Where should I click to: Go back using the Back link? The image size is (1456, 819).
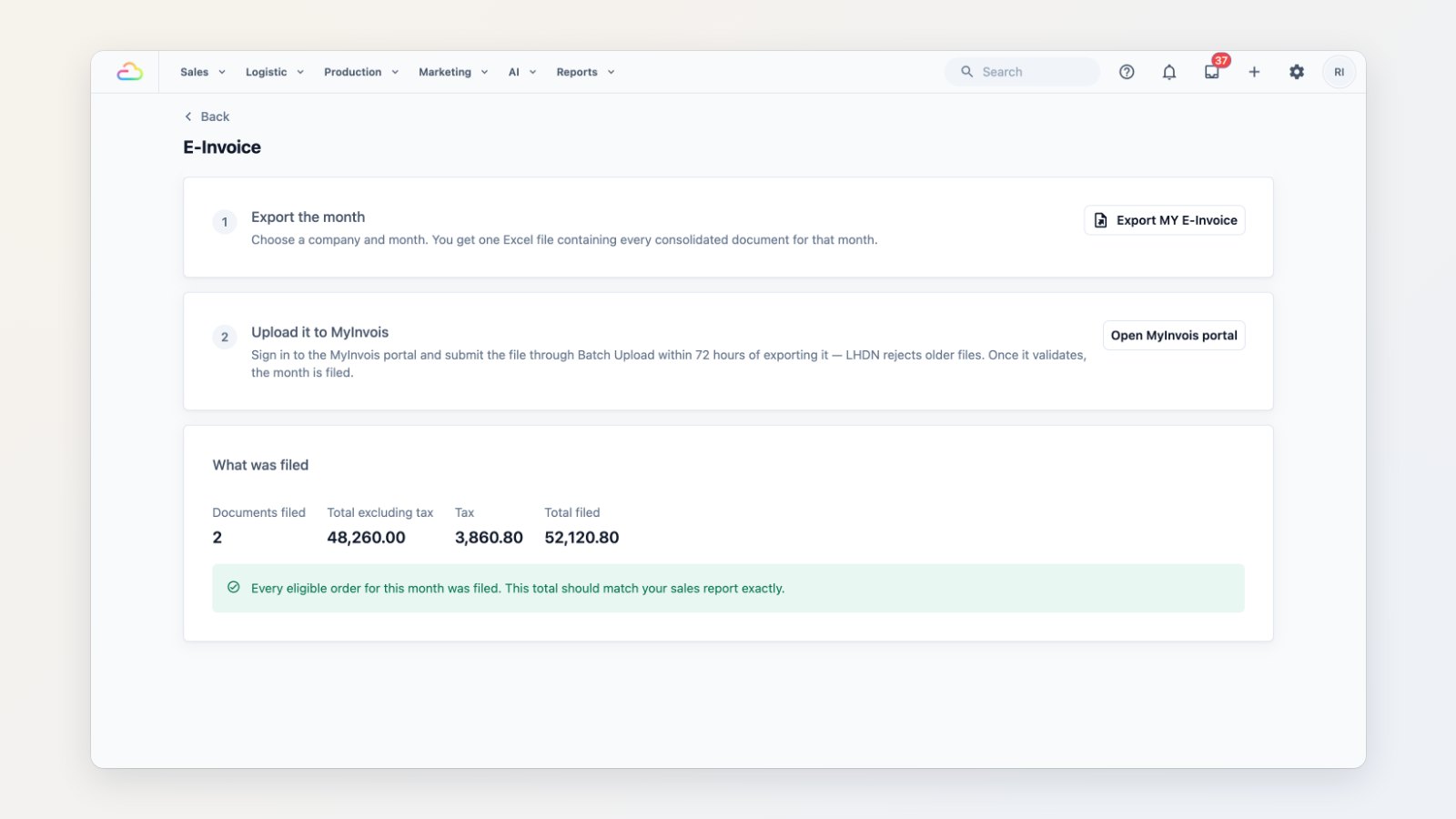[207, 116]
